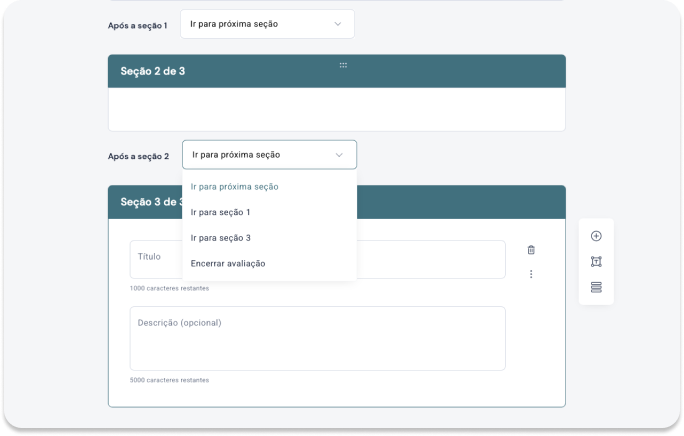Click the Após a seção 2 label

138,156
